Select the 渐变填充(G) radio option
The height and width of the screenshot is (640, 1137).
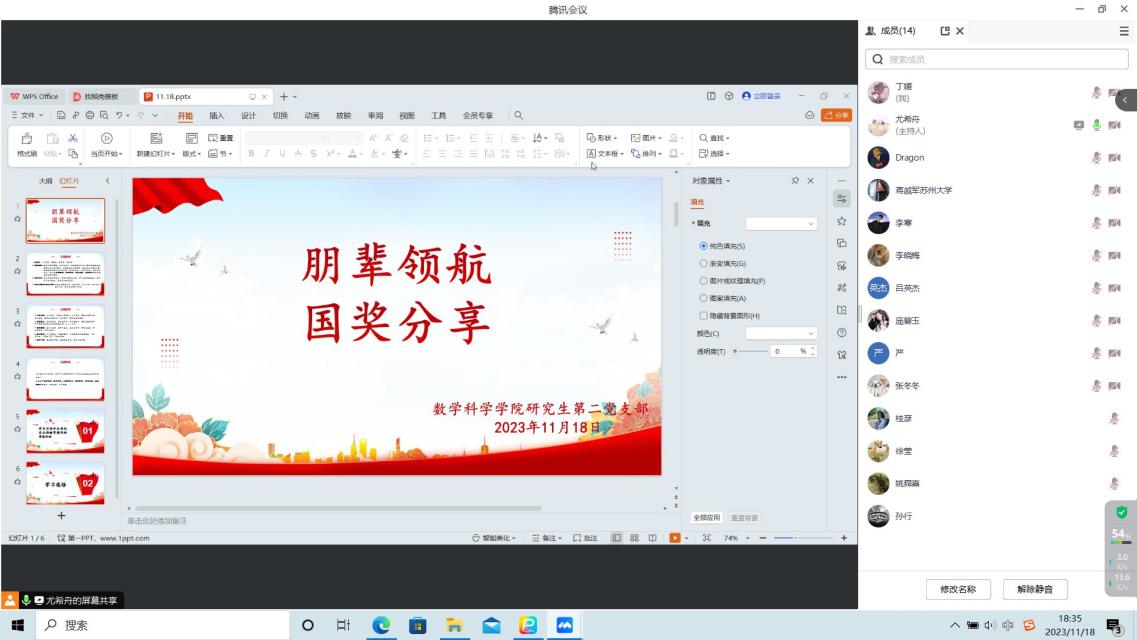pyautogui.click(x=704, y=263)
